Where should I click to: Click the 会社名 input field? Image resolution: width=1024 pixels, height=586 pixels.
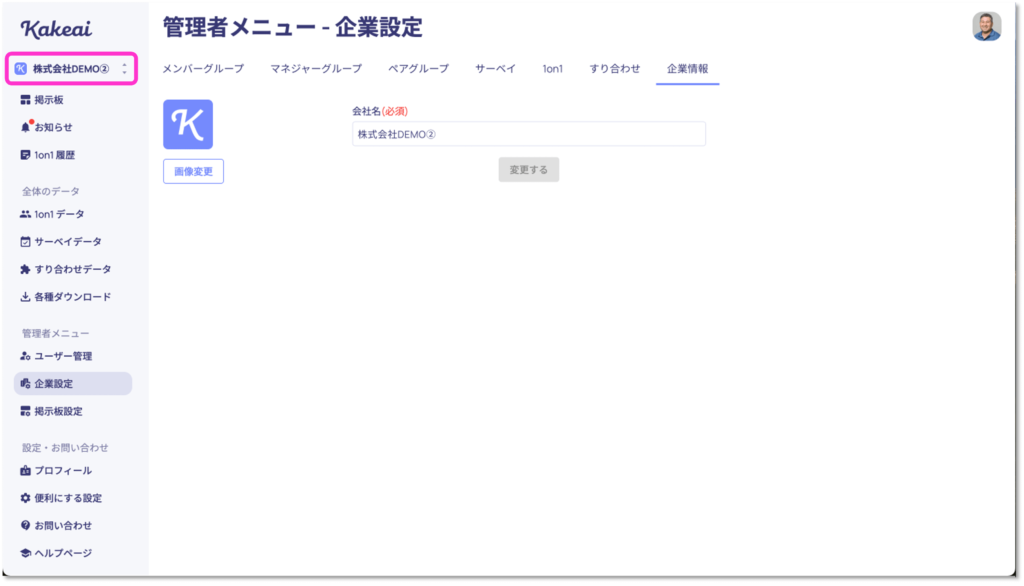point(528,134)
